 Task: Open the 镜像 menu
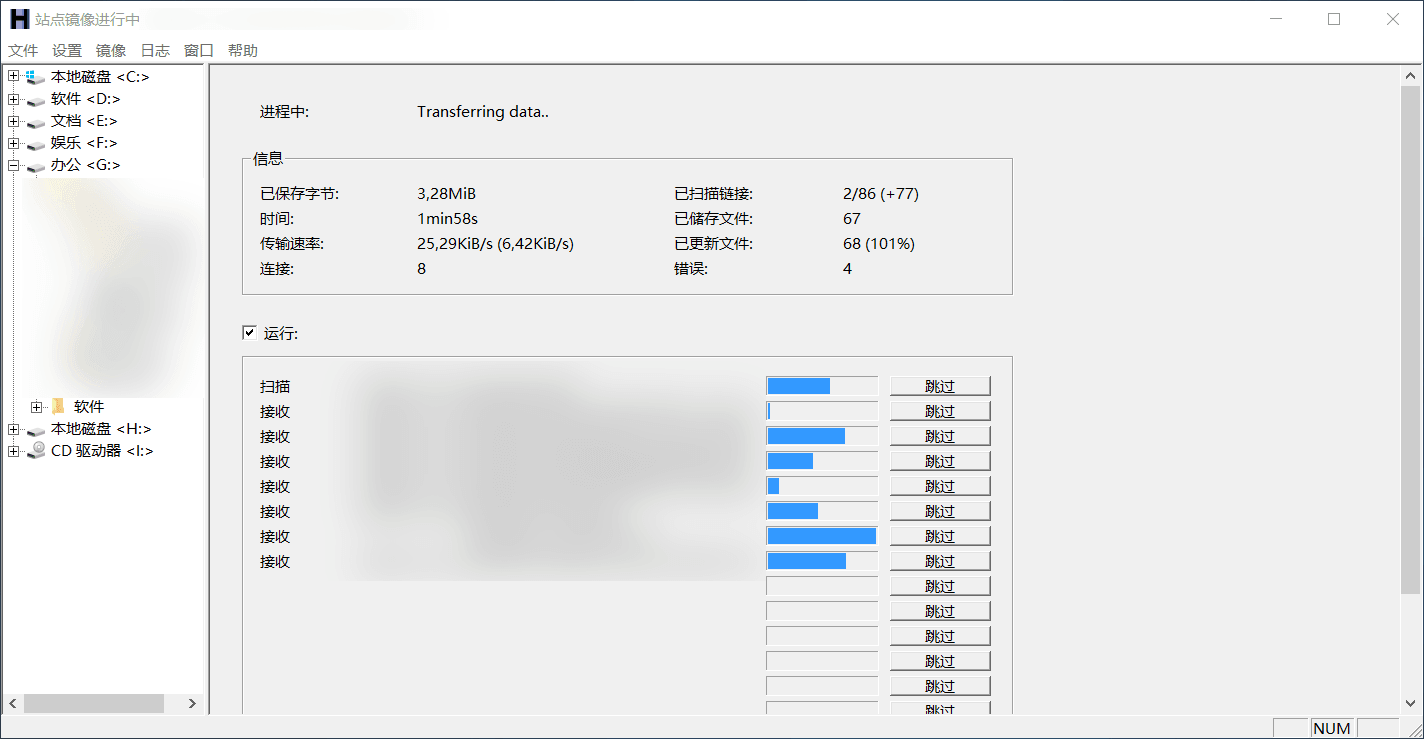[110, 49]
